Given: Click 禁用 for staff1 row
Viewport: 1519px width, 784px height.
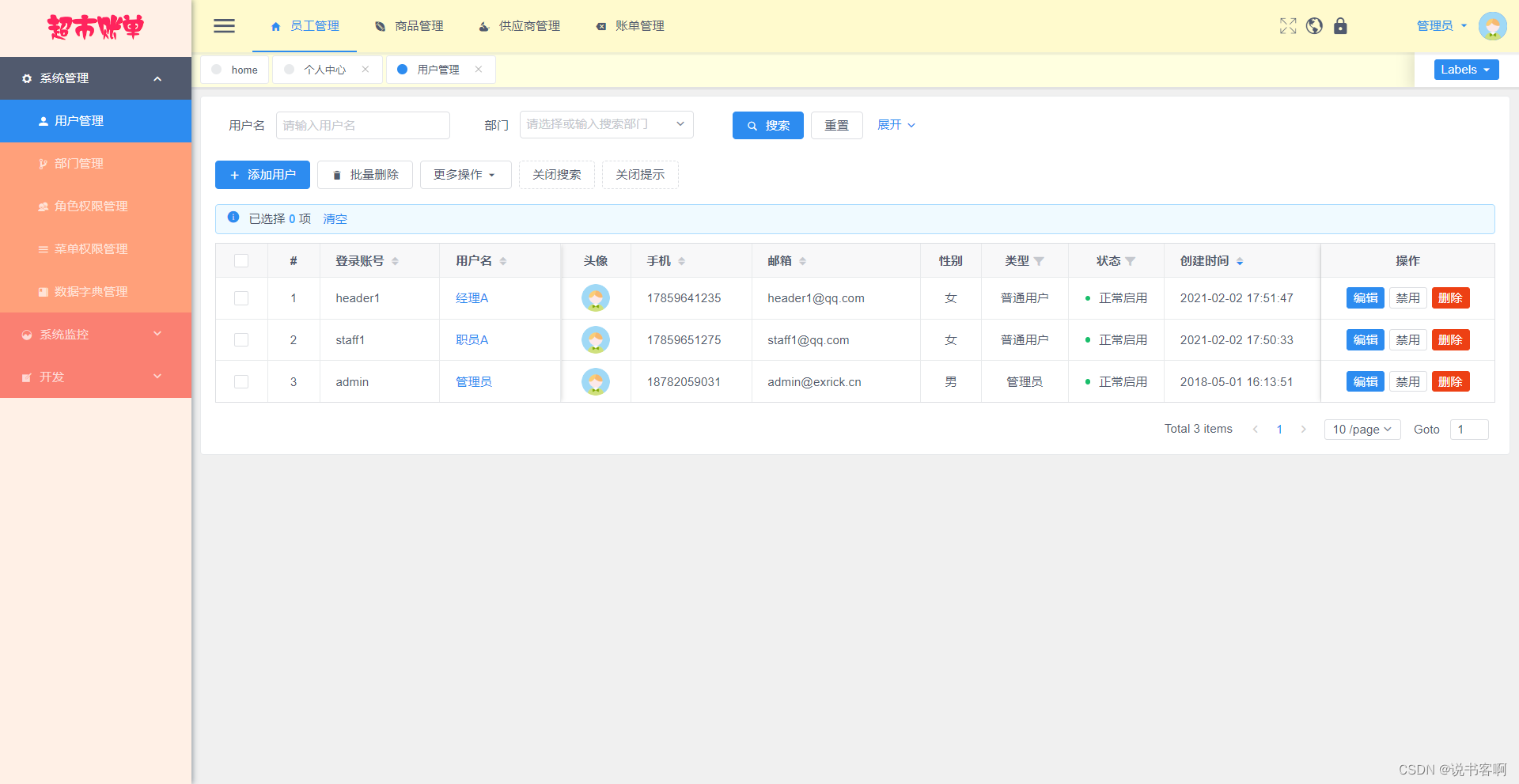Looking at the screenshot, I should point(1408,340).
